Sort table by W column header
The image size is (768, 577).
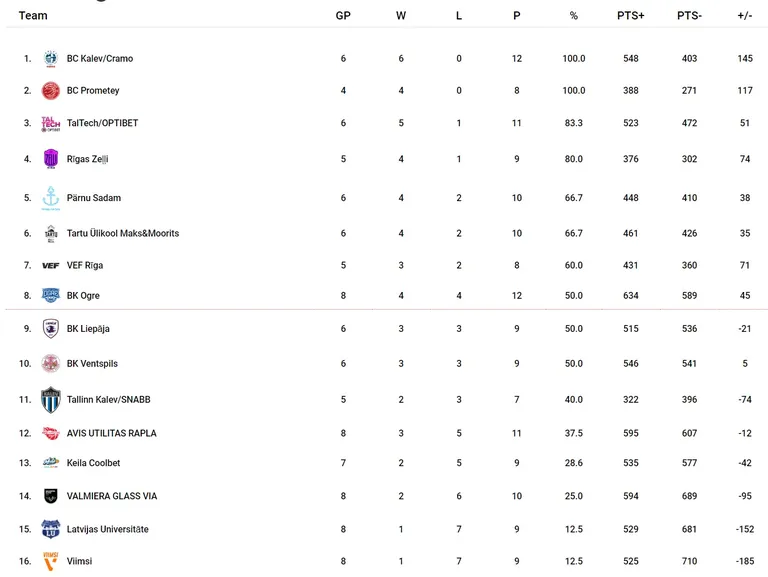pos(401,16)
